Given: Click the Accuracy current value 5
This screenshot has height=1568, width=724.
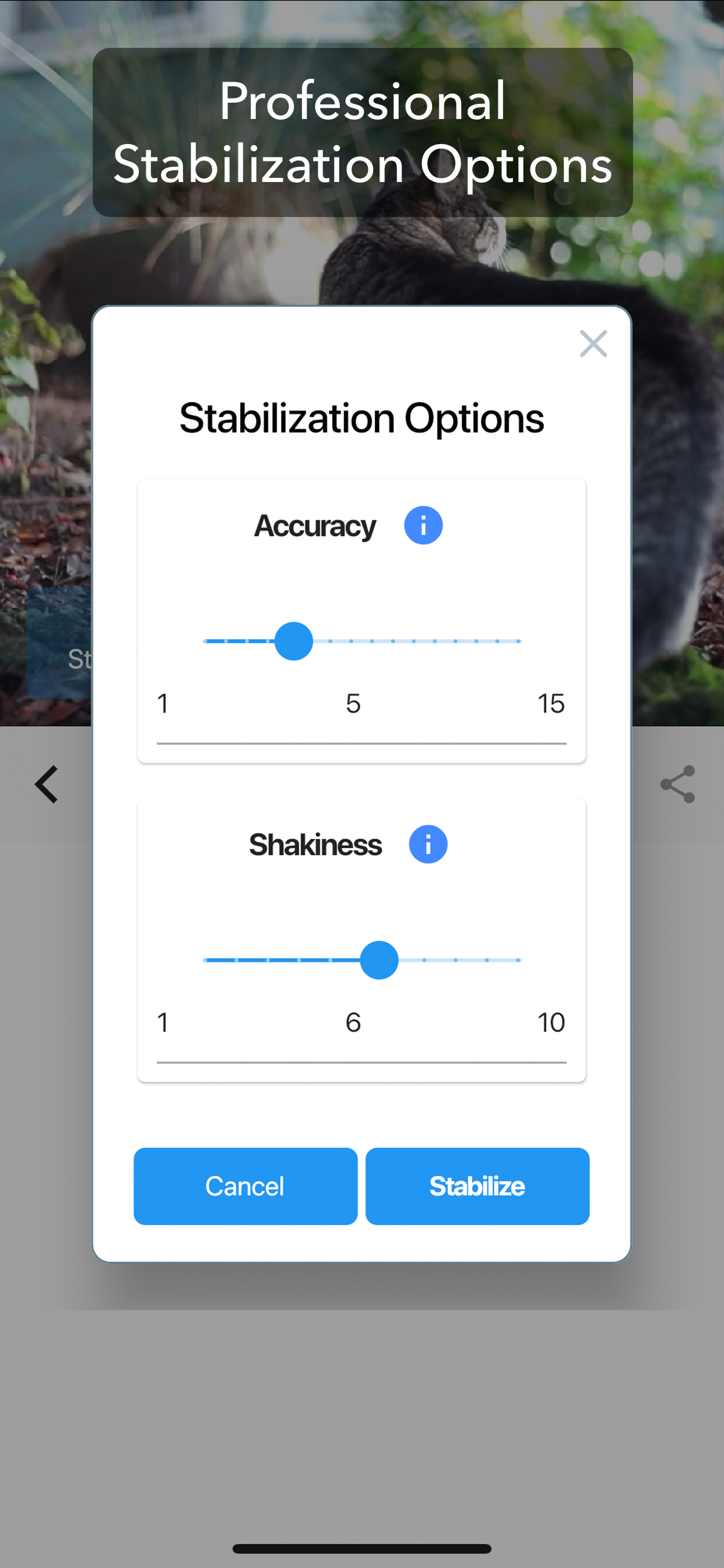Looking at the screenshot, I should (353, 703).
